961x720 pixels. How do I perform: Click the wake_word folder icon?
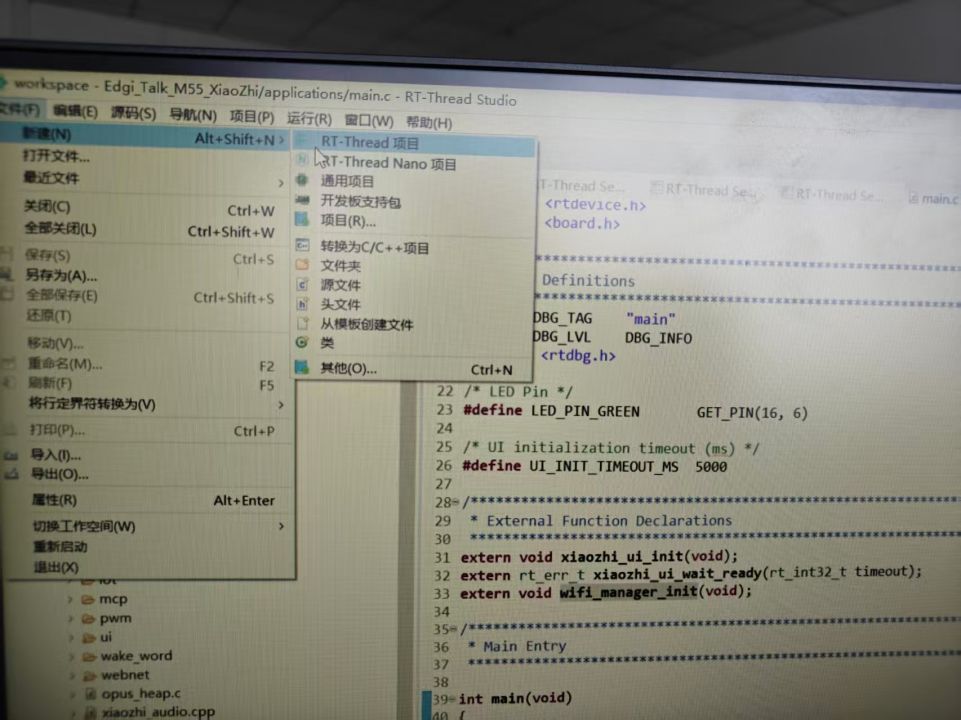click(x=89, y=657)
